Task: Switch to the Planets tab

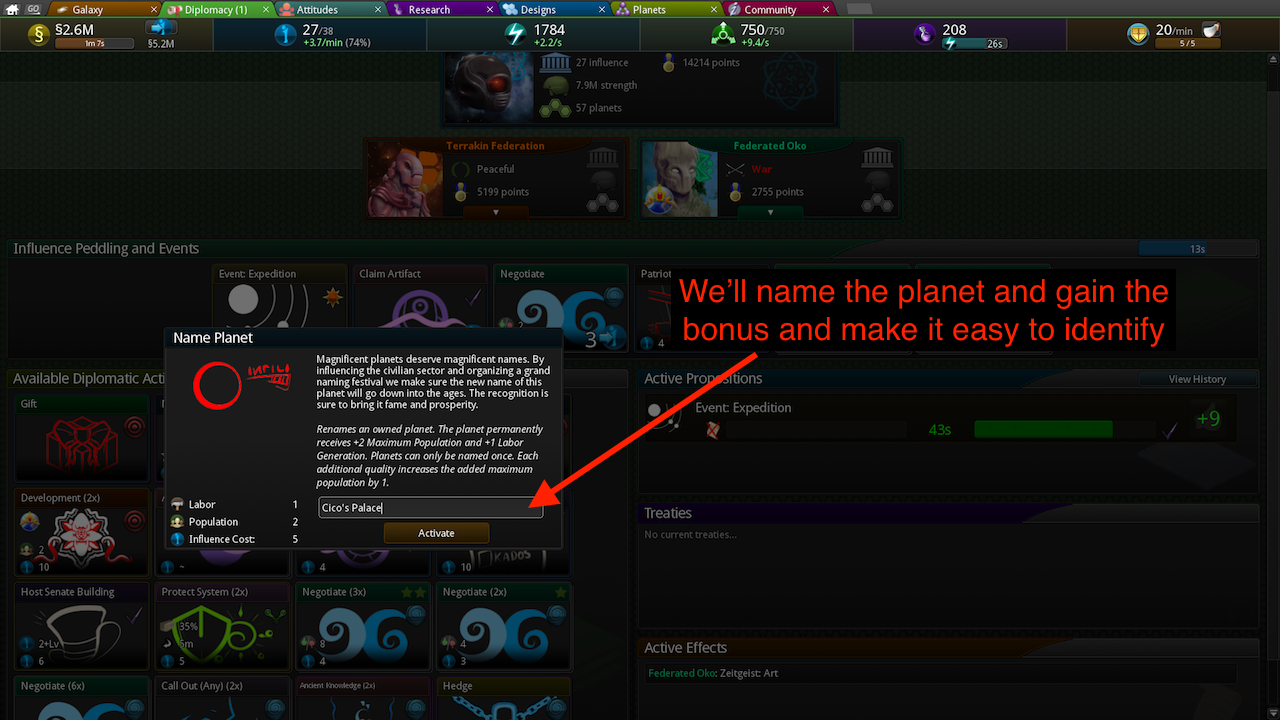Action: (649, 9)
